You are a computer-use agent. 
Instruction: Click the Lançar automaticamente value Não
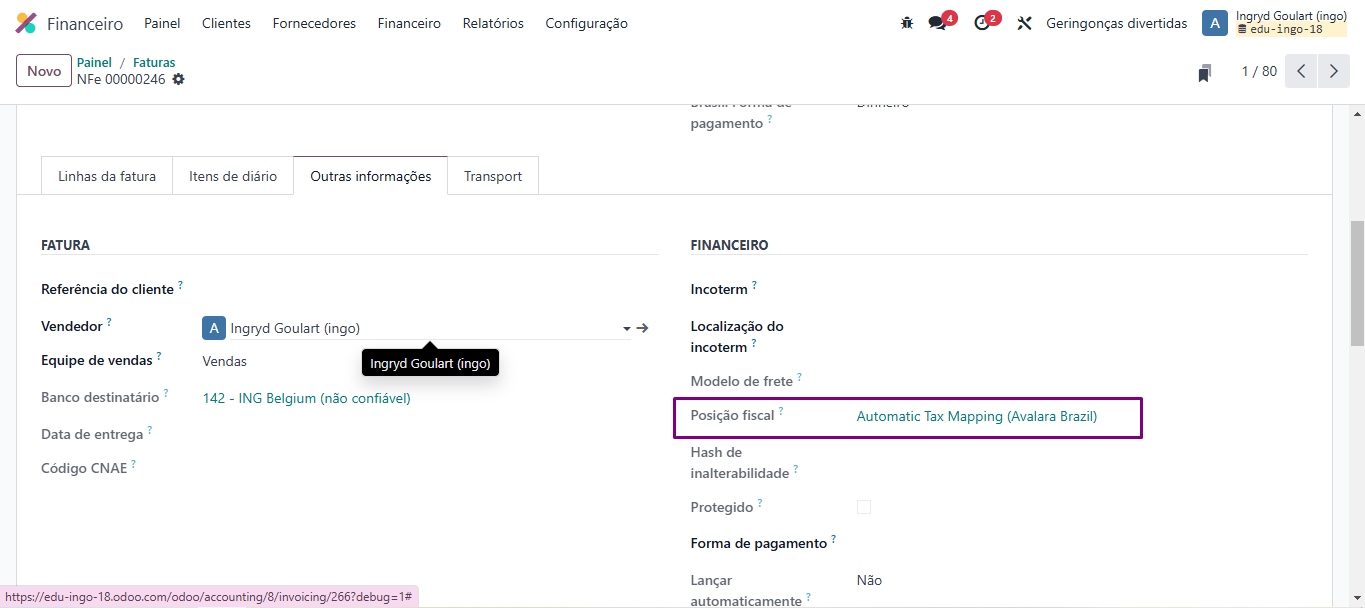click(x=869, y=580)
